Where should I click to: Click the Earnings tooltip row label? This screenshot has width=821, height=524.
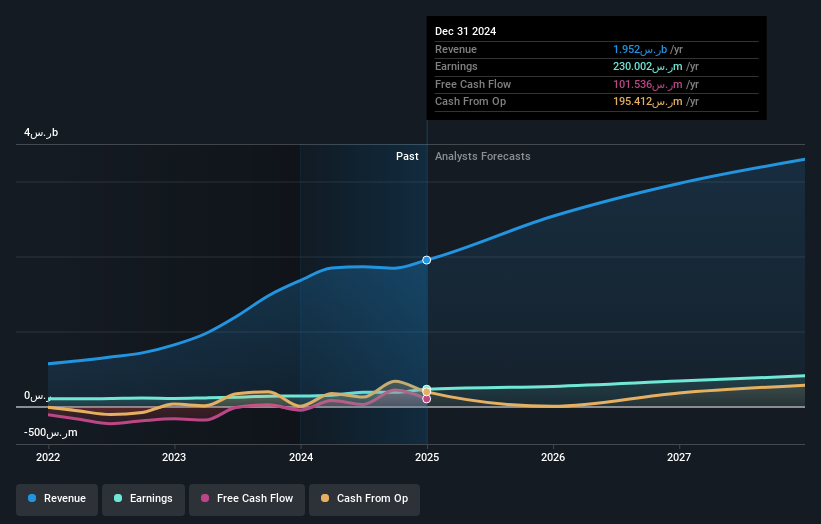456,66
